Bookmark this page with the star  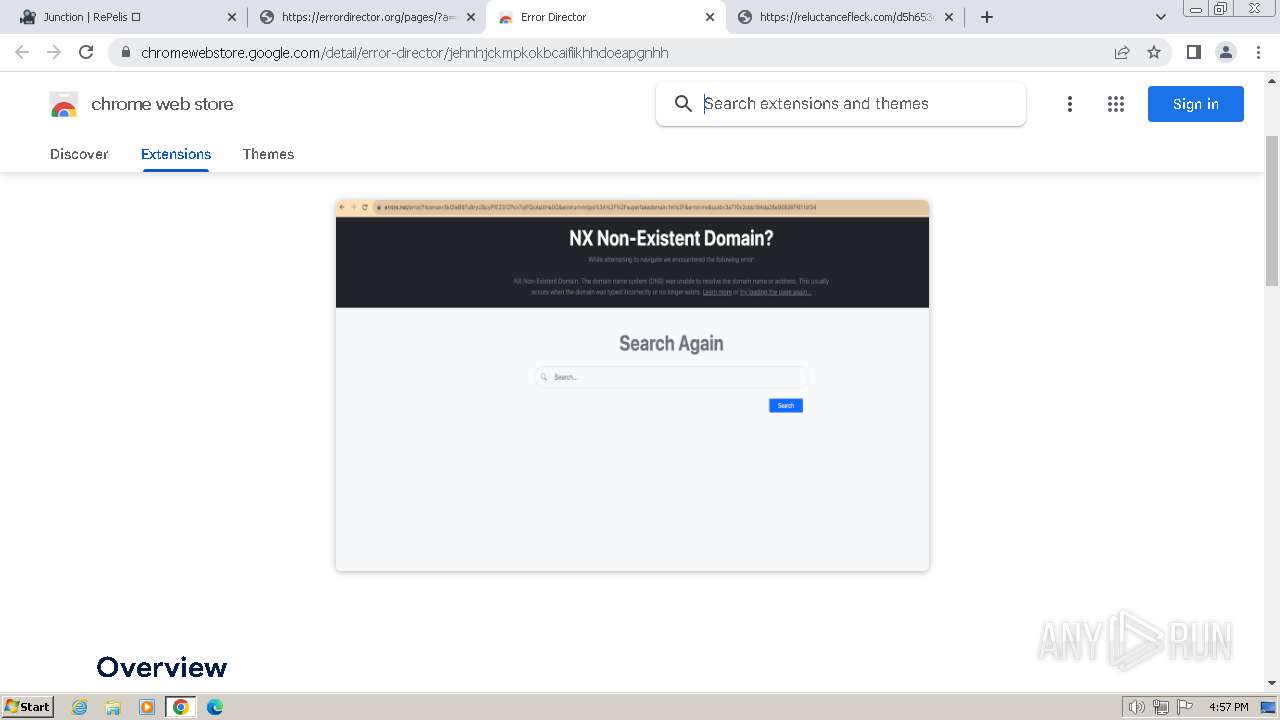click(x=1154, y=52)
